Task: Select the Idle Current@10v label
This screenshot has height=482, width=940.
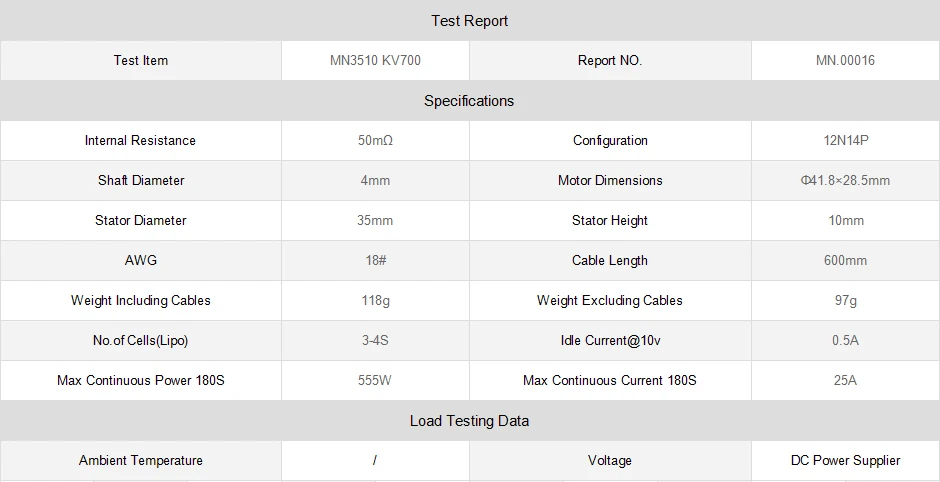Action: (x=610, y=341)
